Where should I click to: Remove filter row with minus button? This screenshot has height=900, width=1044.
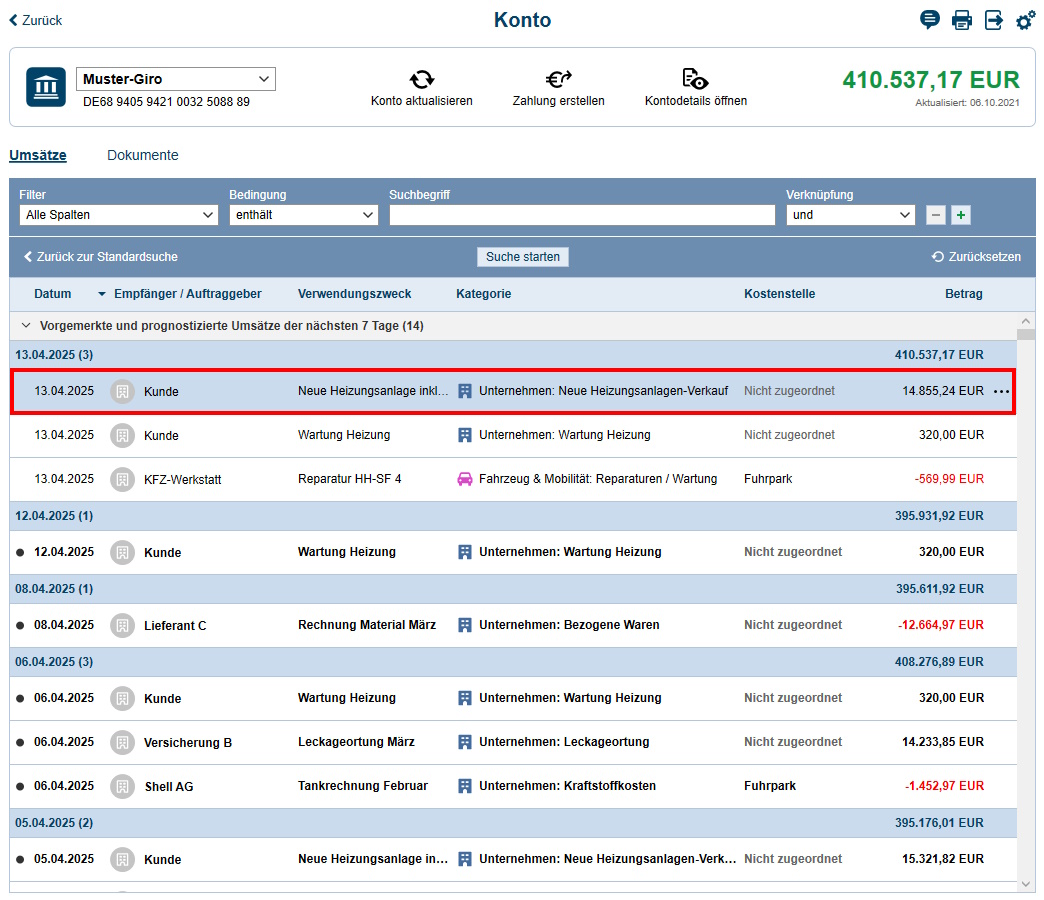click(x=935, y=215)
